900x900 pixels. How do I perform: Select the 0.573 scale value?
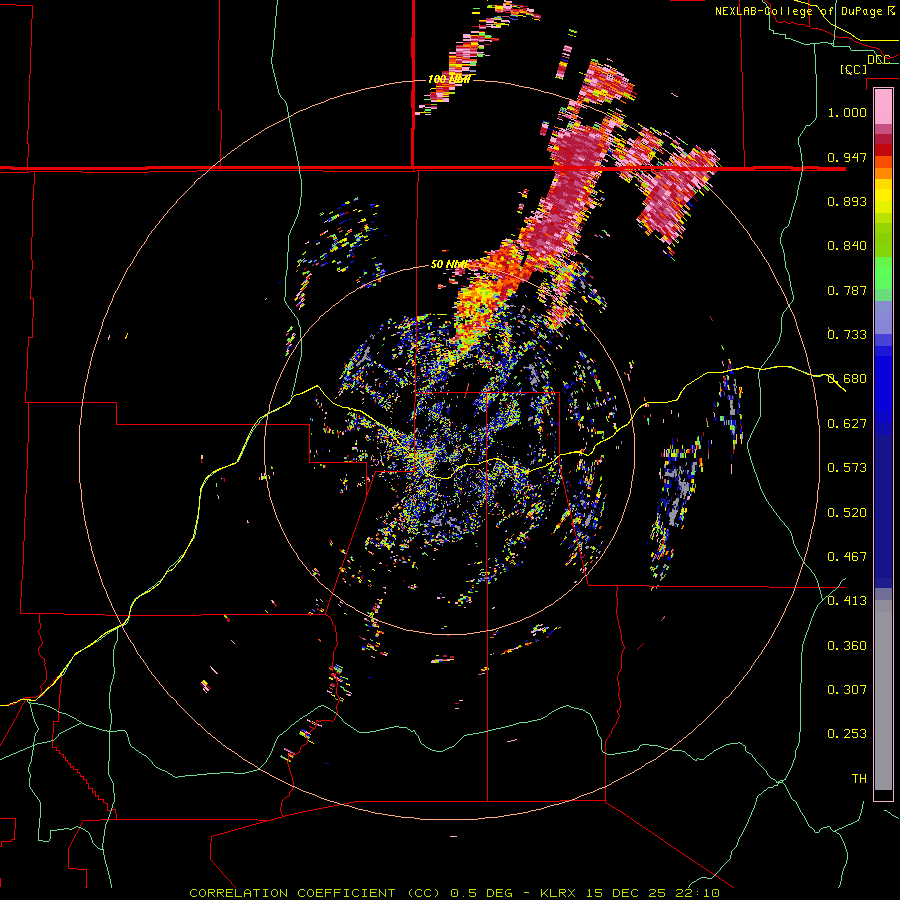point(847,468)
